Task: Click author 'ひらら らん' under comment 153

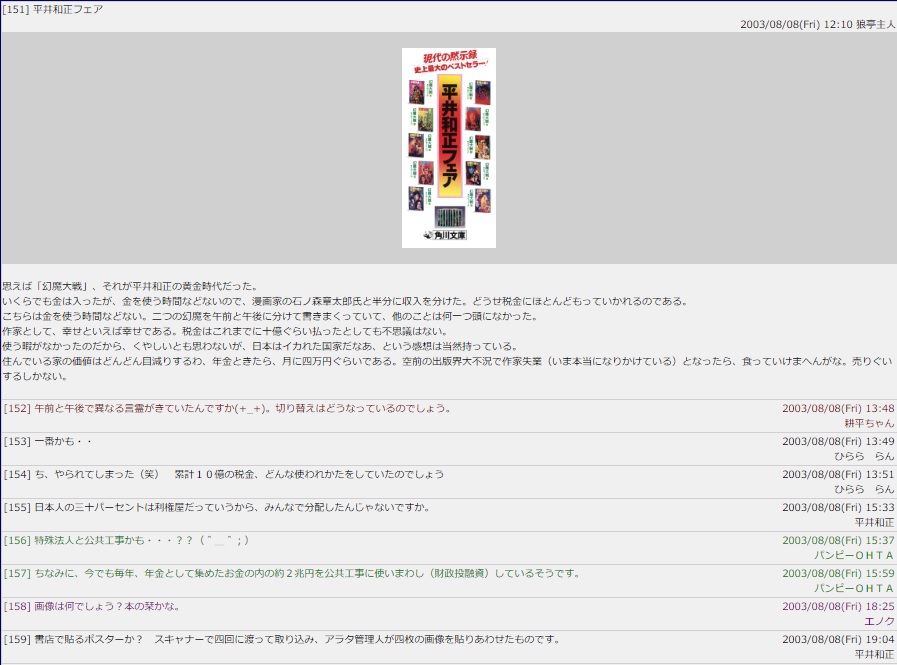Action: pyautogui.click(x=864, y=456)
